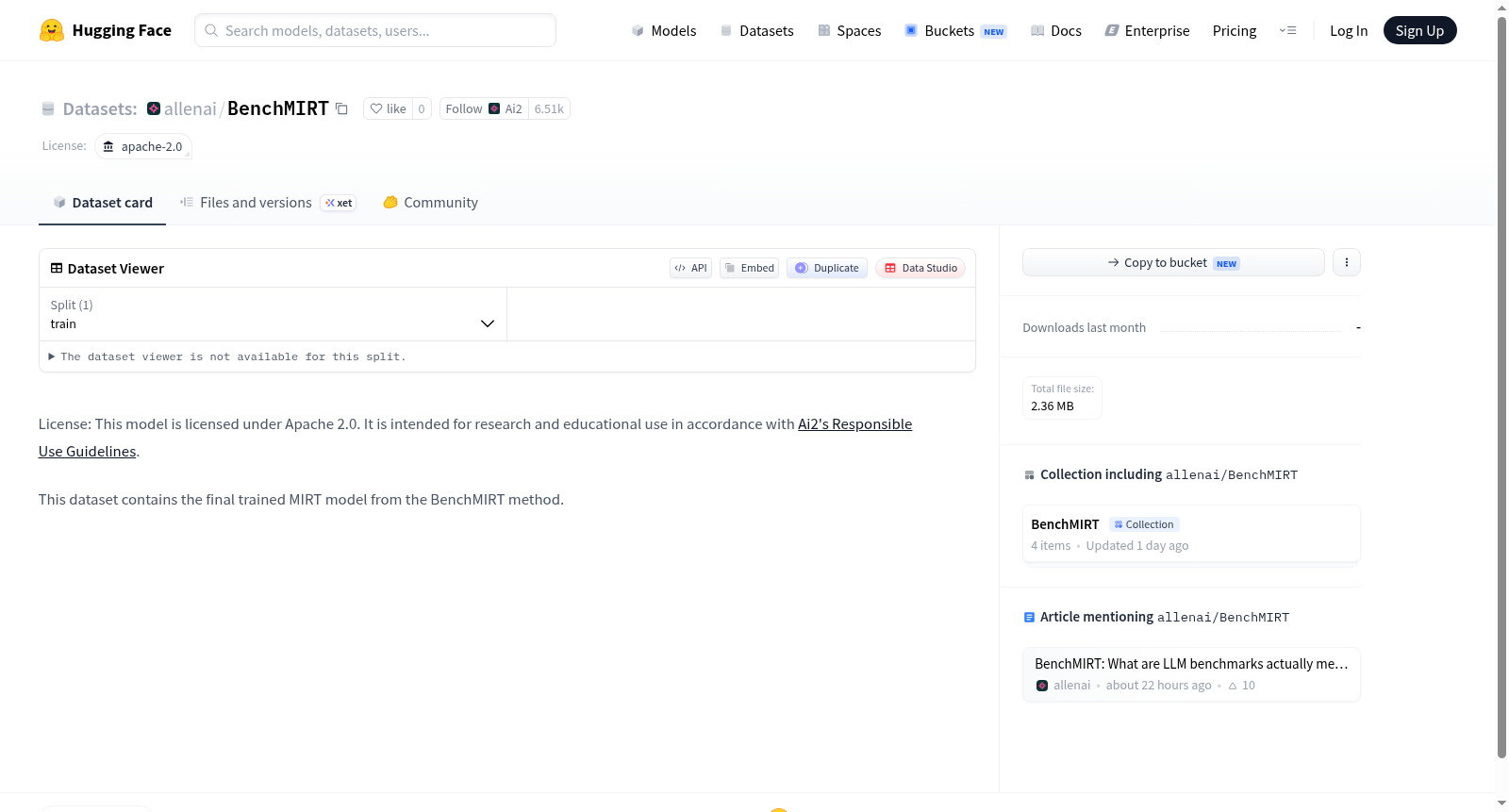Click the API button in Dataset Viewer
This screenshot has width=1509, height=812.
pos(690,268)
